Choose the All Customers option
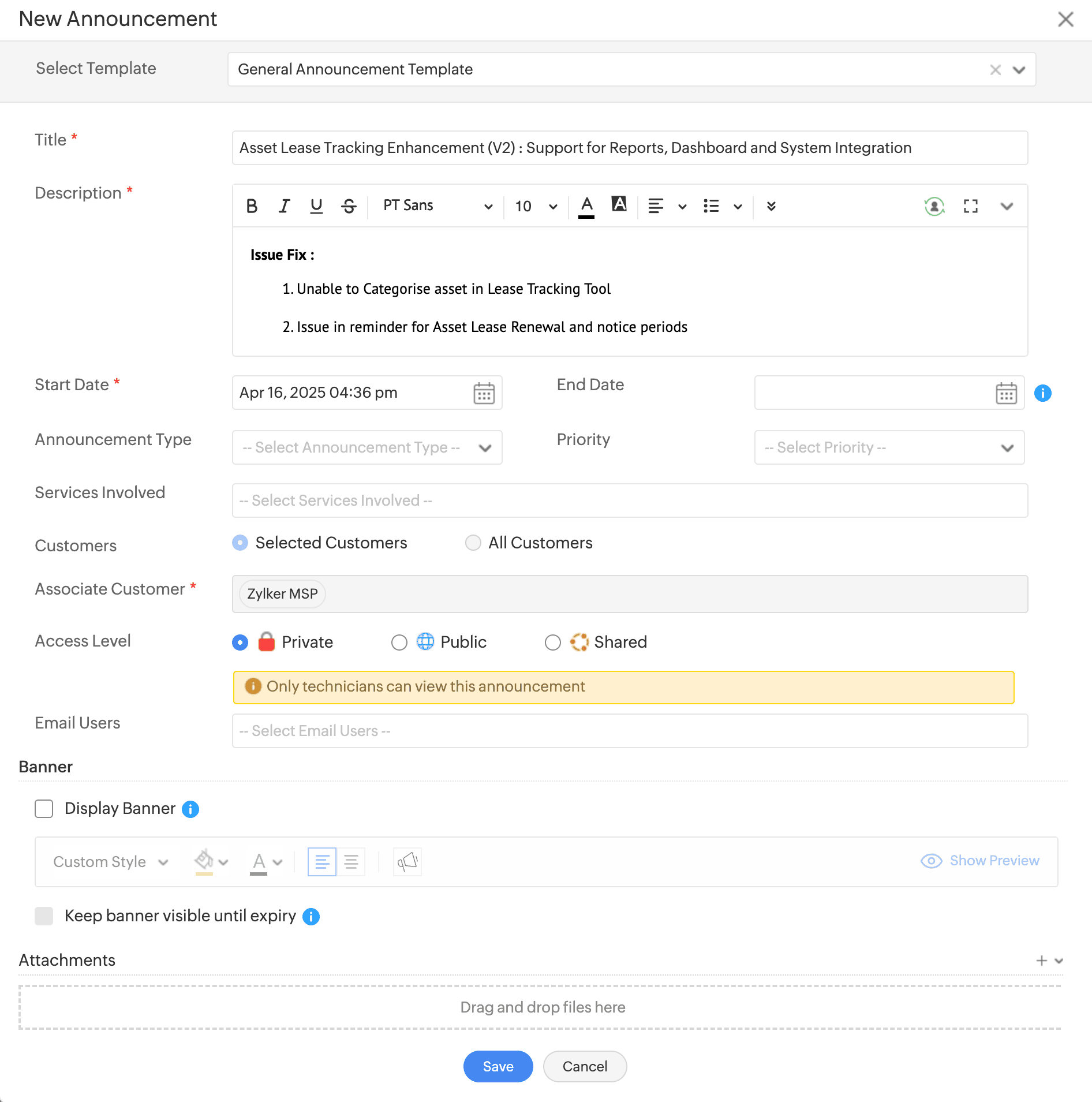The width and height of the screenshot is (1092, 1102). (473, 543)
